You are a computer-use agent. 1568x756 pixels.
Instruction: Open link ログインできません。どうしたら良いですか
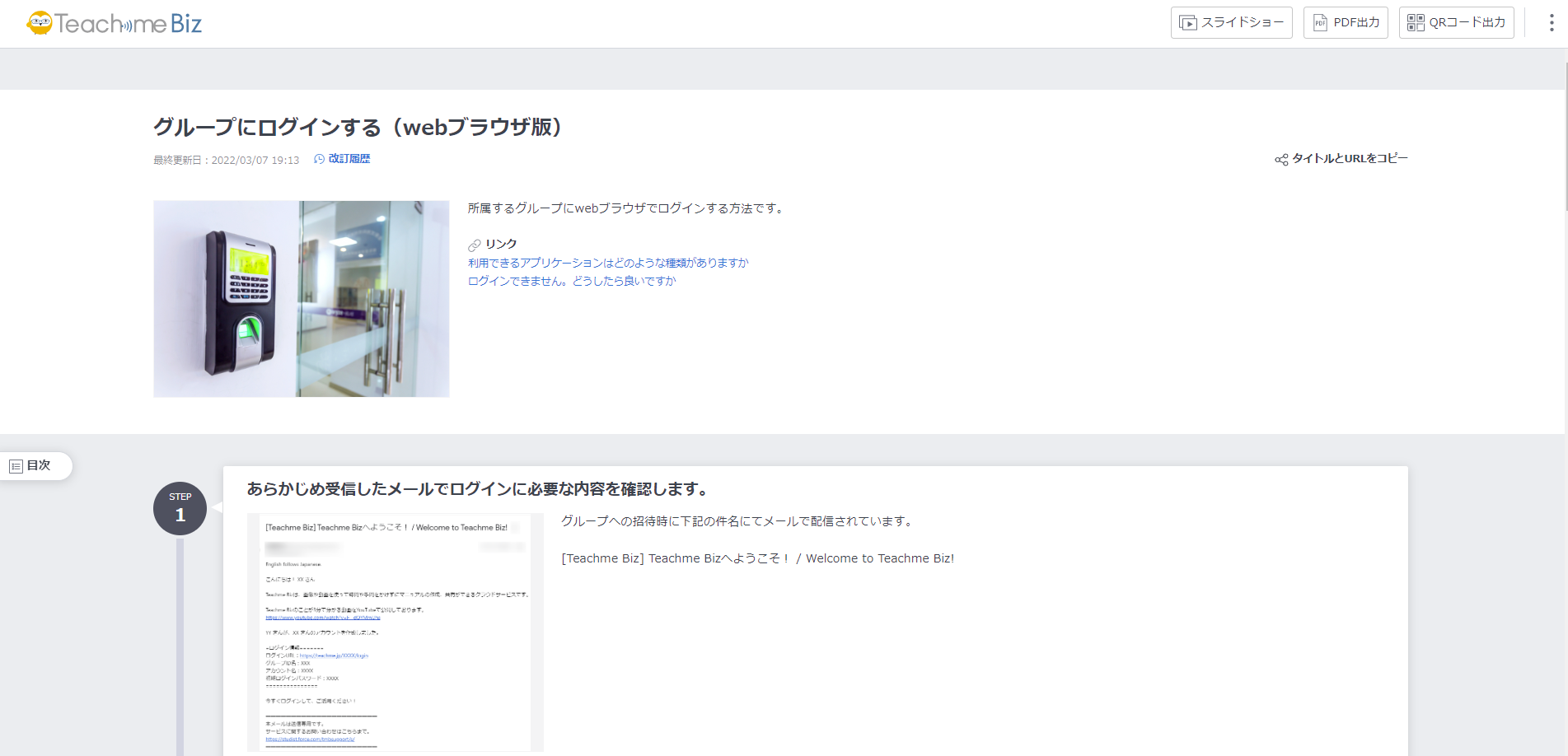tap(572, 281)
